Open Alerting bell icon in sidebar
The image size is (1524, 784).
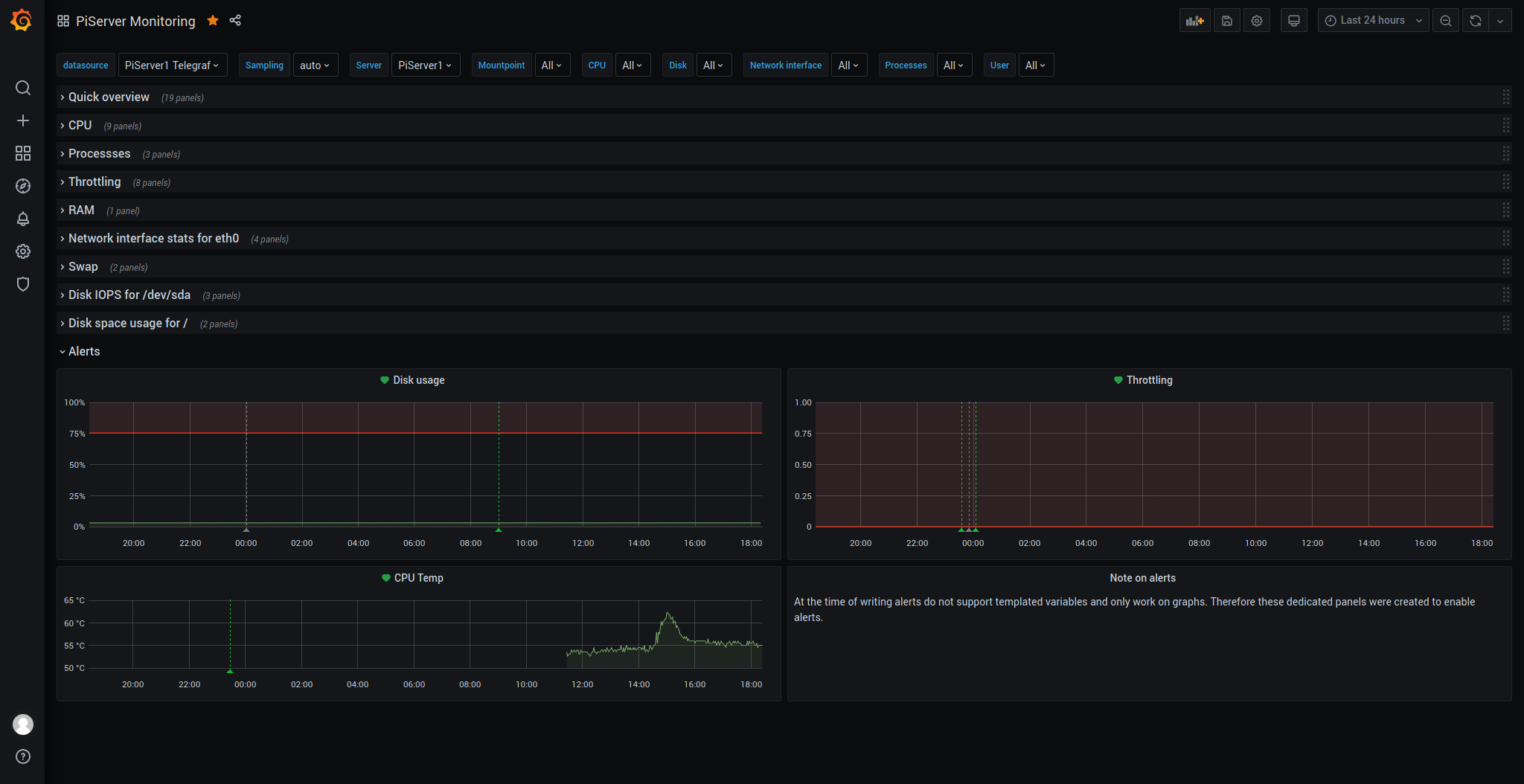click(x=23, y=219)
